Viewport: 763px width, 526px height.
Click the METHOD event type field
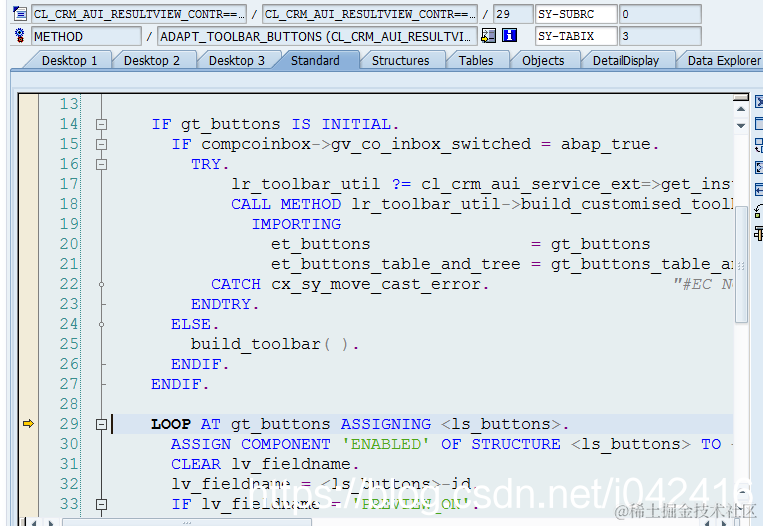click(86, 36)
